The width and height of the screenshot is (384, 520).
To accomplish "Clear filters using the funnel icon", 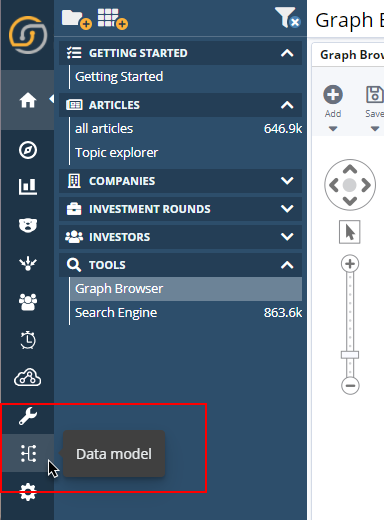I will click(288, 17).
